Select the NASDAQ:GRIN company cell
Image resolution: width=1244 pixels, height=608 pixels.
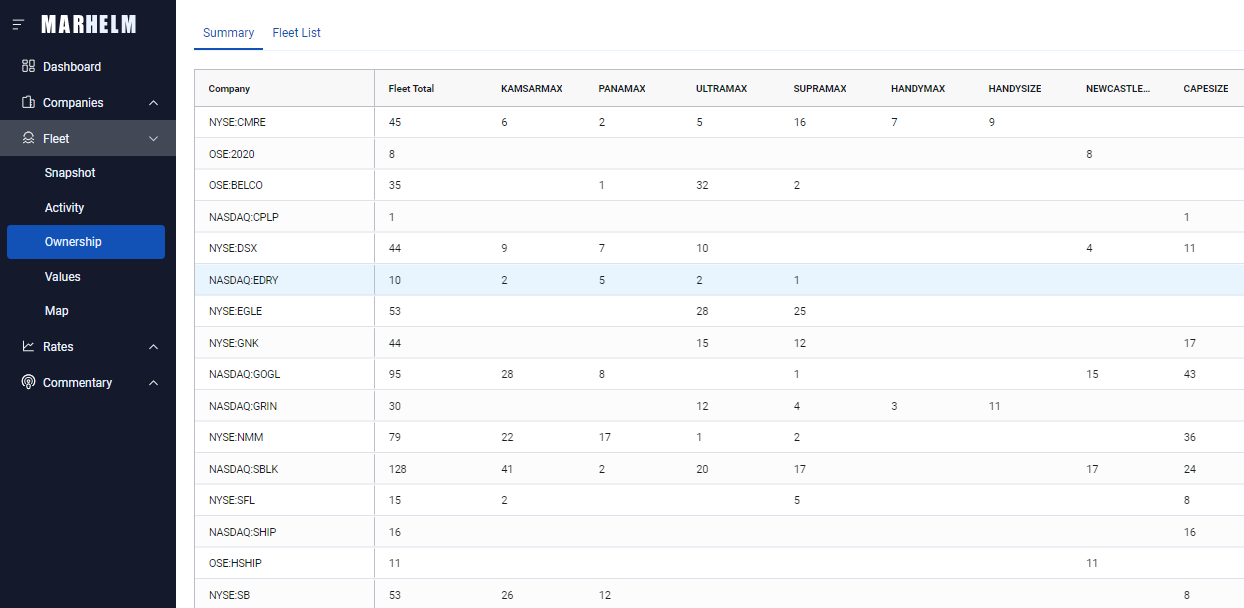point(284,406)
